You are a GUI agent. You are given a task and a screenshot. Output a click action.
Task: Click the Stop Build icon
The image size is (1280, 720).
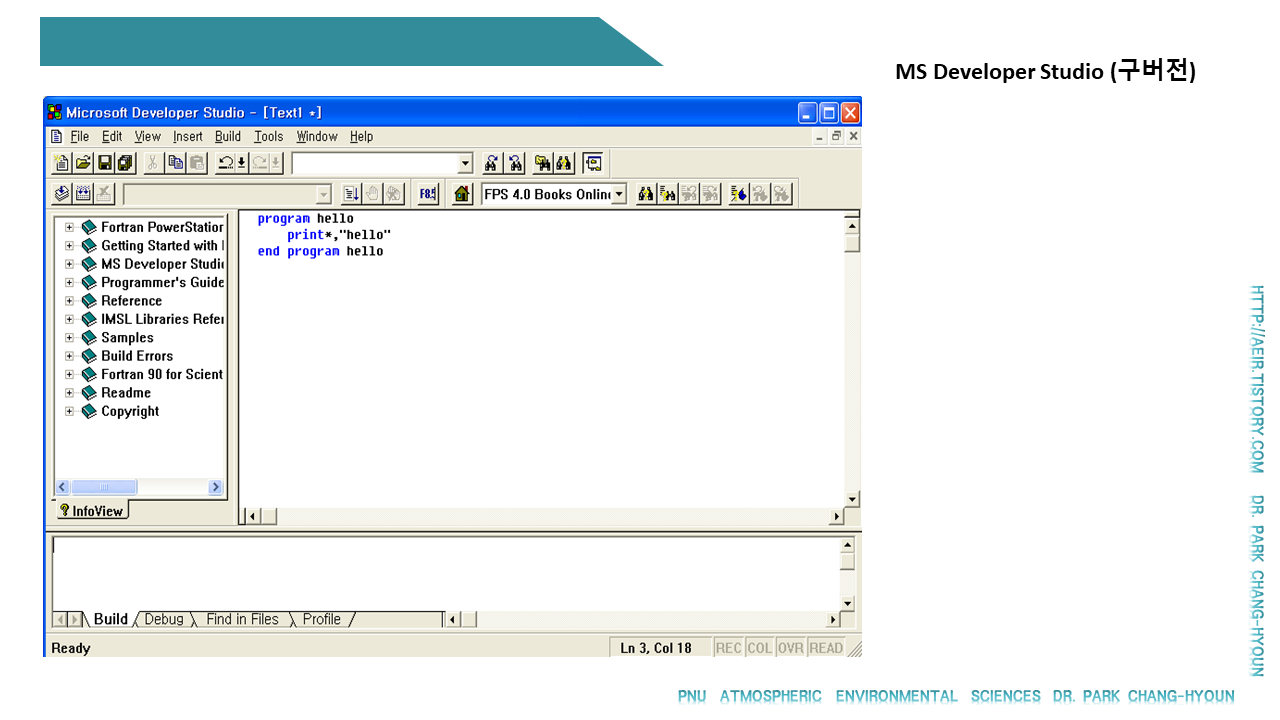point(105,194)
